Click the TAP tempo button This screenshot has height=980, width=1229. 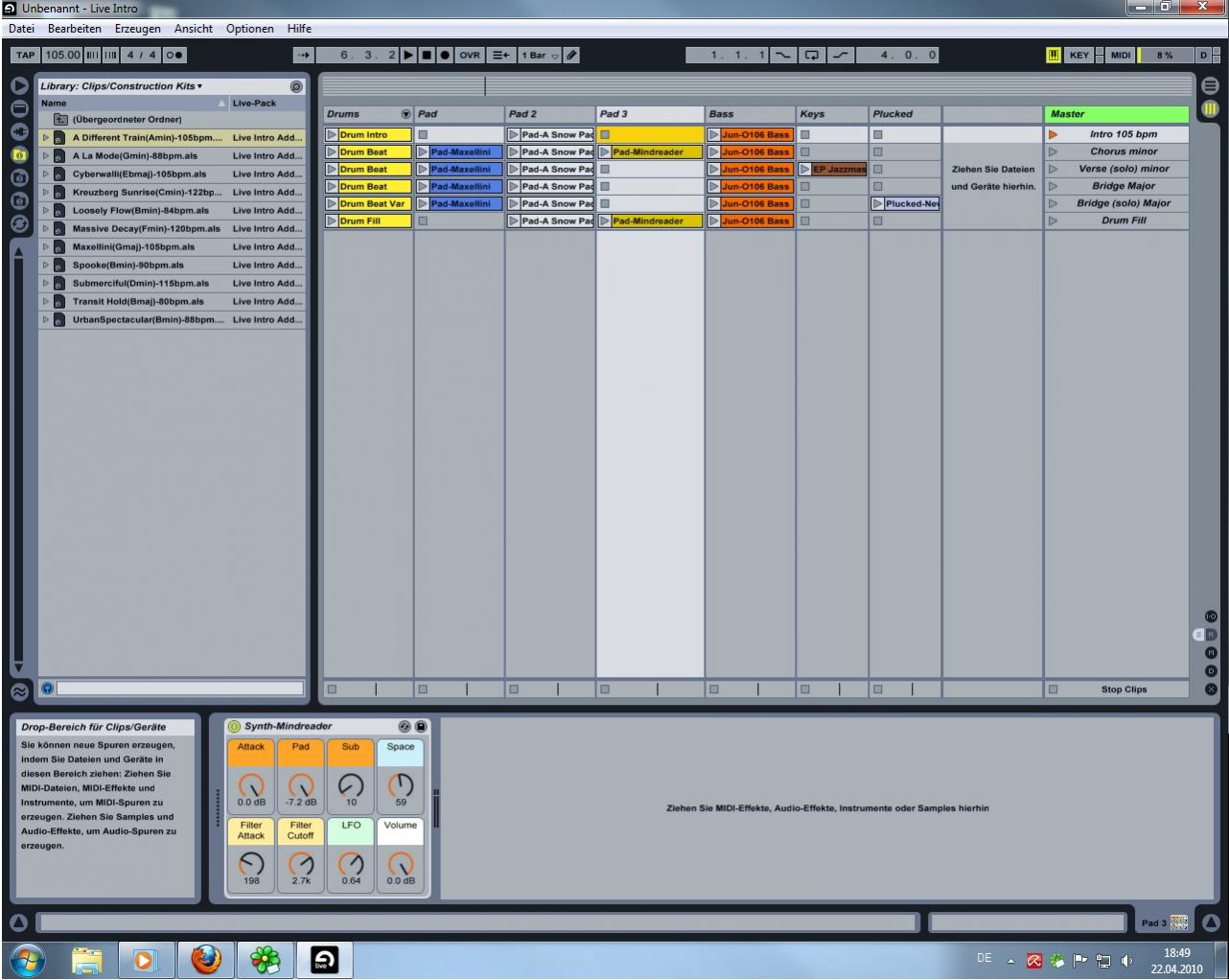coord(25,56)
